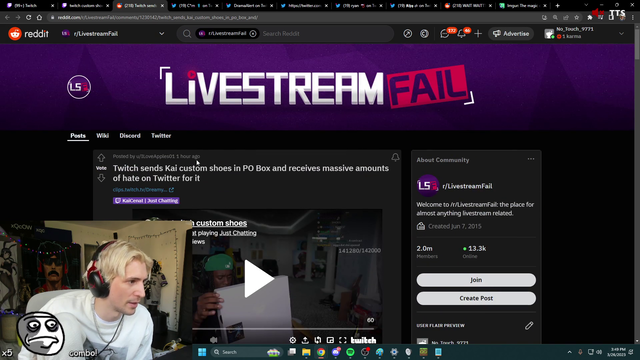Open Windows Start menu
Viewport: 640px width, 360px height.
pyautogui.click(x=202, y=352)
